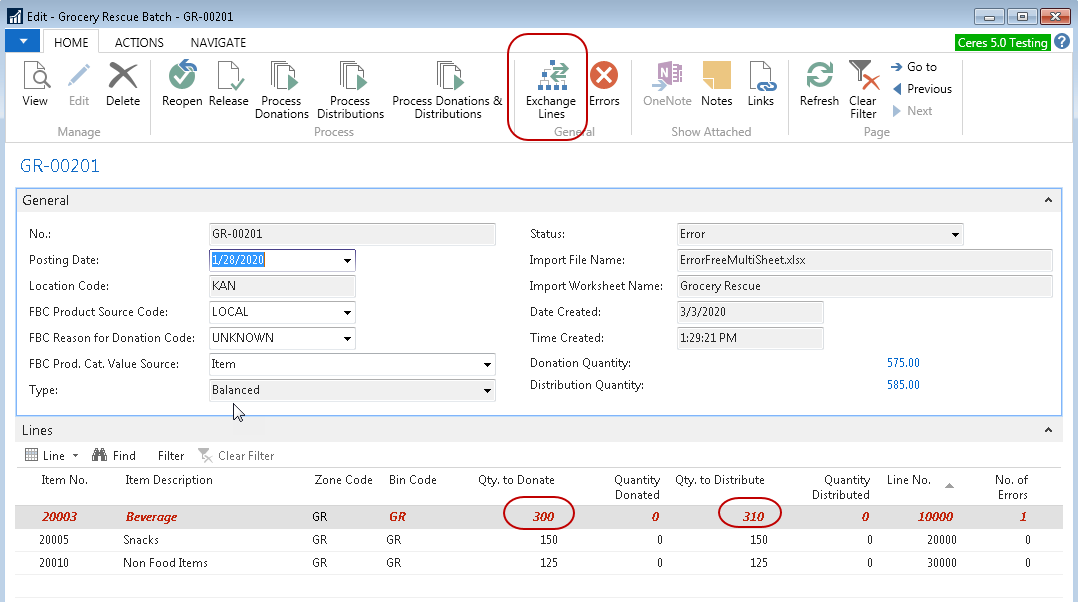Click the Exchange Lines ribbon icon
Viewport: 1078px width, 602px height.
pyautogui.click(x=551, y=78)
